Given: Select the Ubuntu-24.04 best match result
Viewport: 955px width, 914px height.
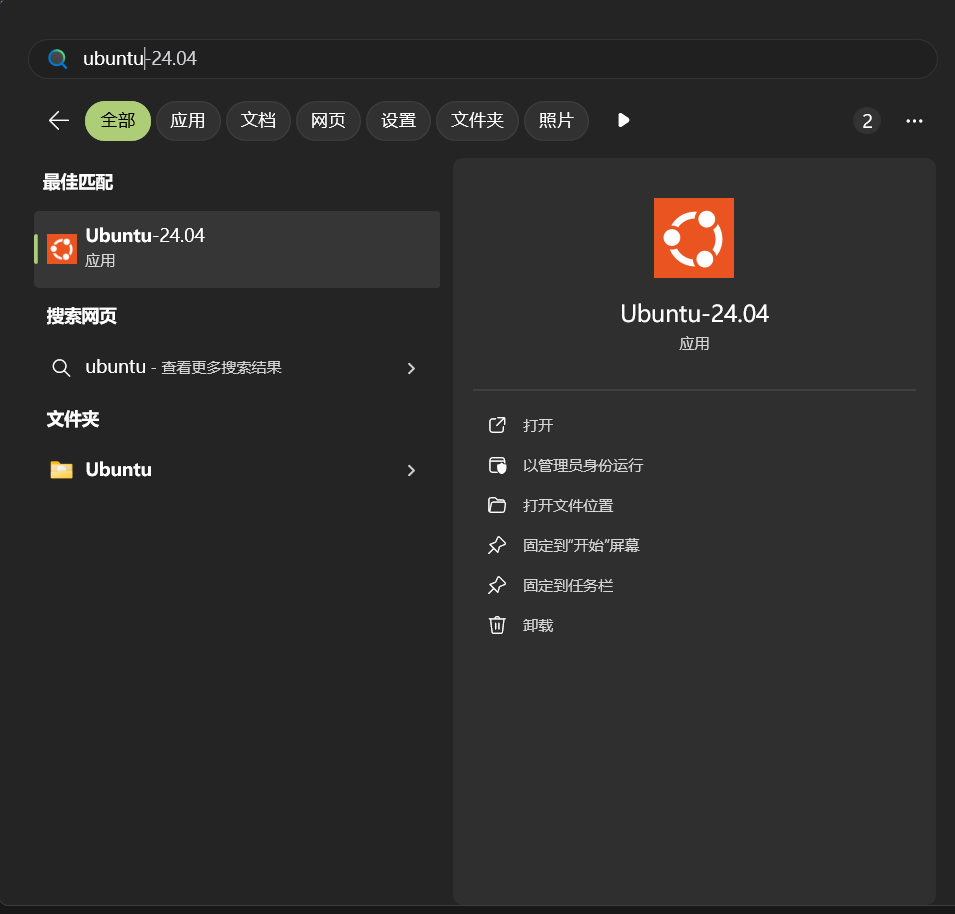Looking at the screenshot, I should 237,248.
